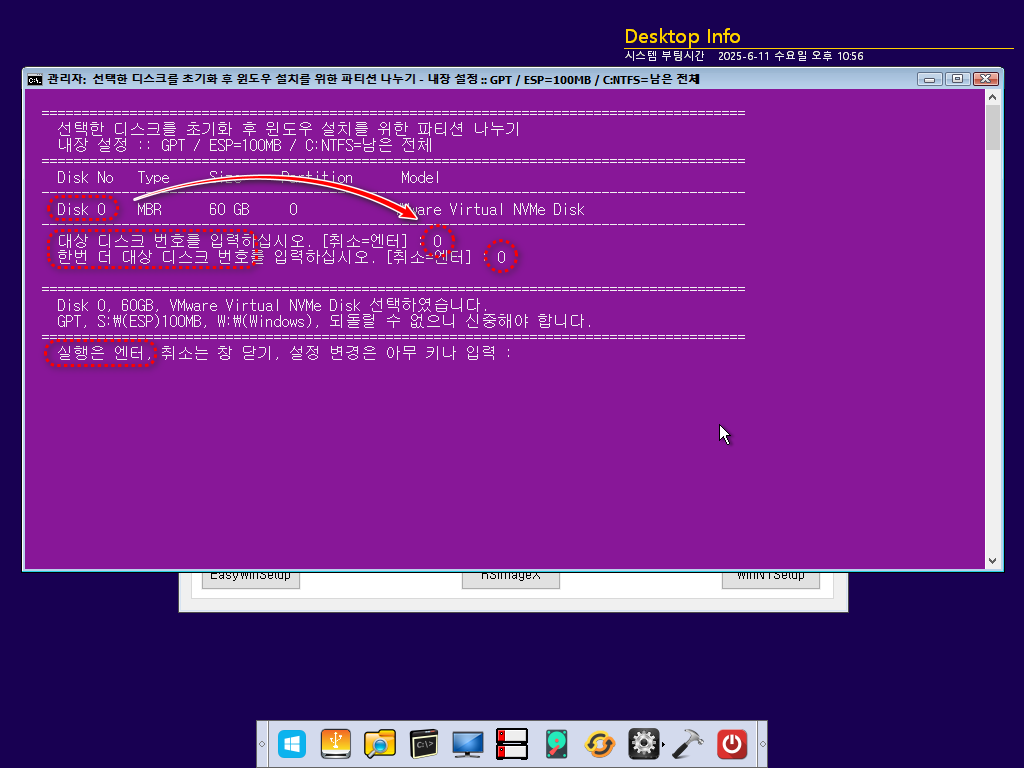
Task: Click the console vertical scrollbar thumb
Action: (x=993, y=127)
